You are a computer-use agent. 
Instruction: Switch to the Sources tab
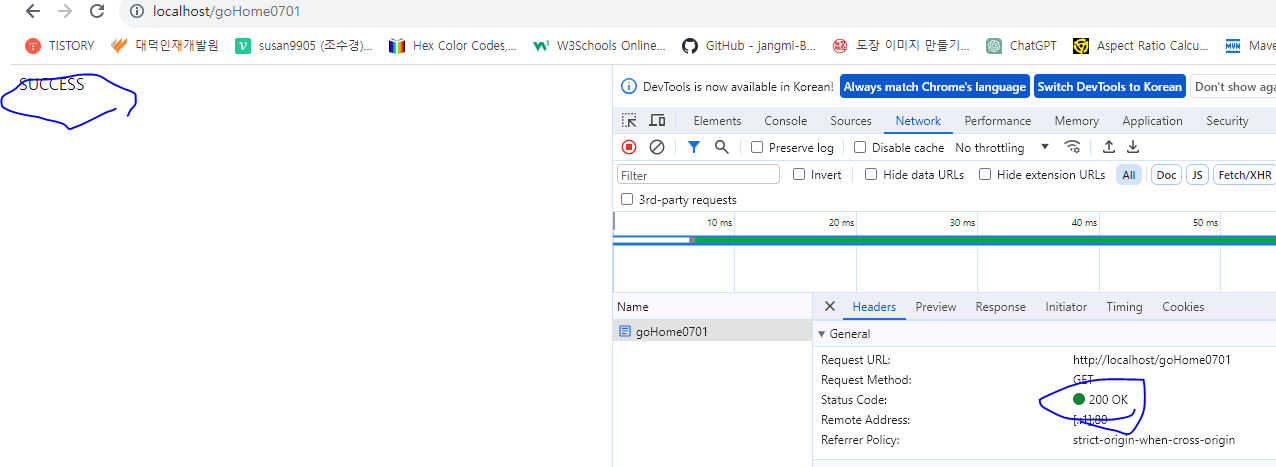(851, 121)
